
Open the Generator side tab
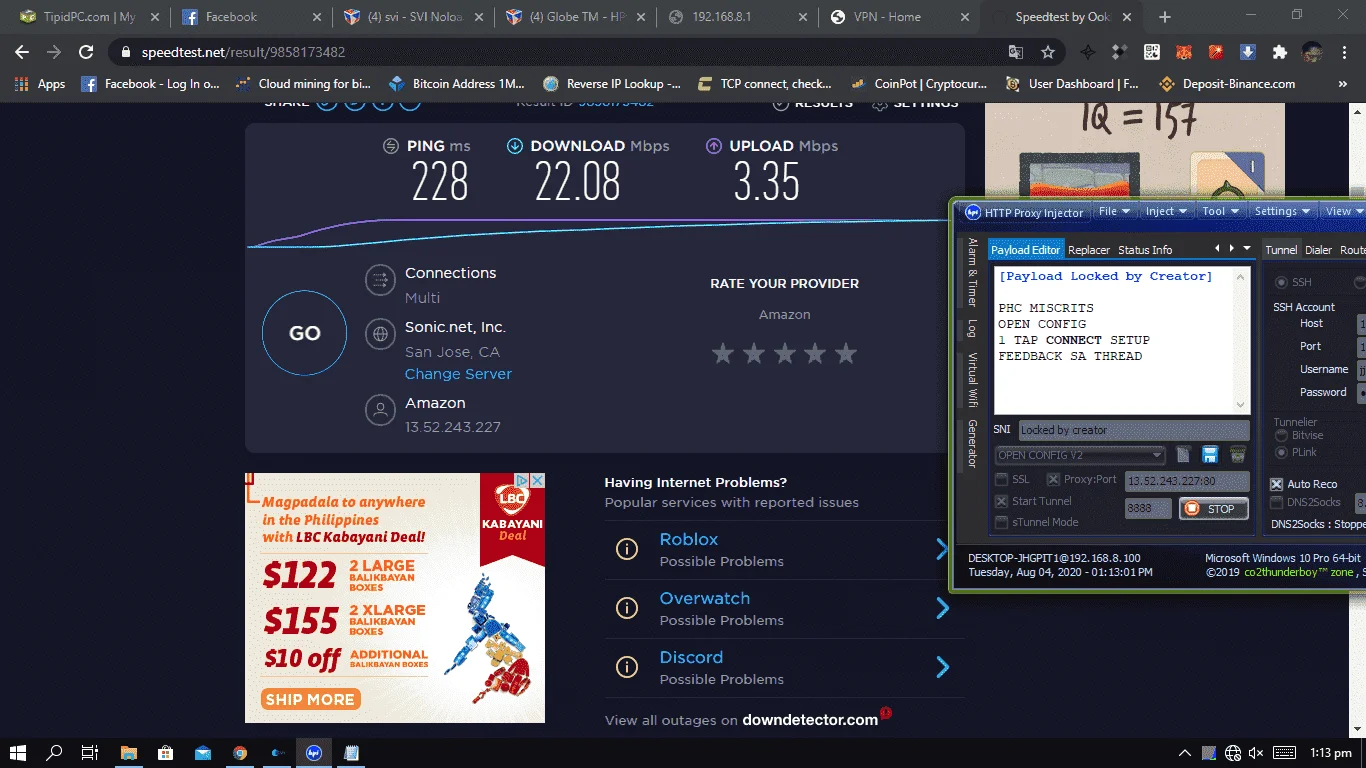pos(972,444)
